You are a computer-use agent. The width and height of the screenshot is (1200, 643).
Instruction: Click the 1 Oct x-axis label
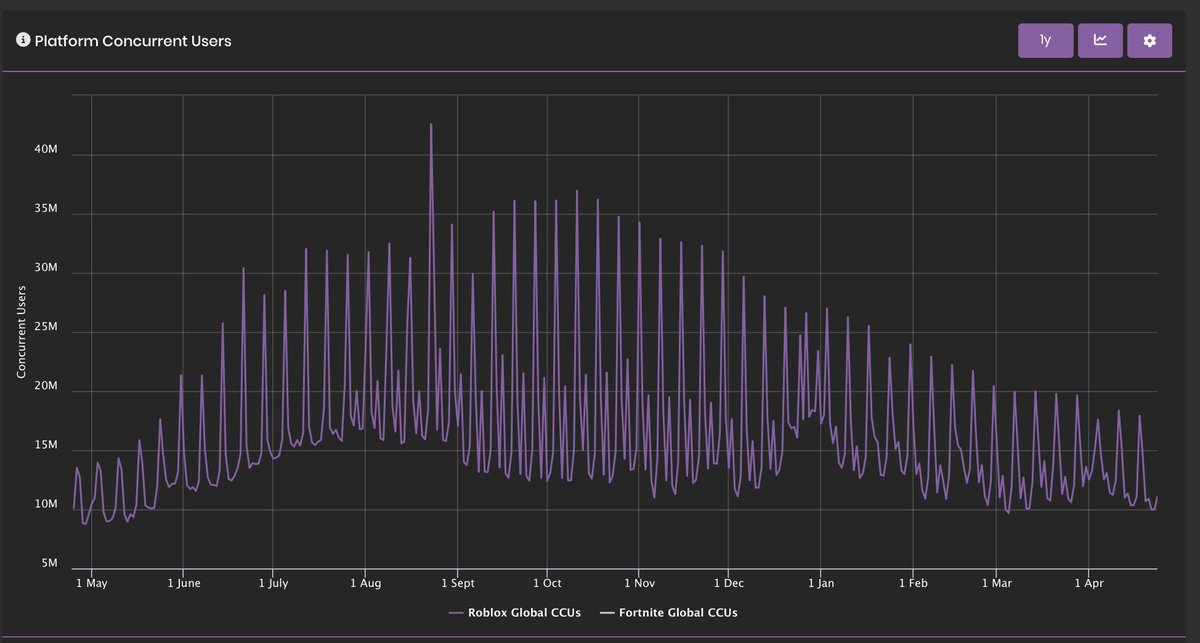pos(547,582)
